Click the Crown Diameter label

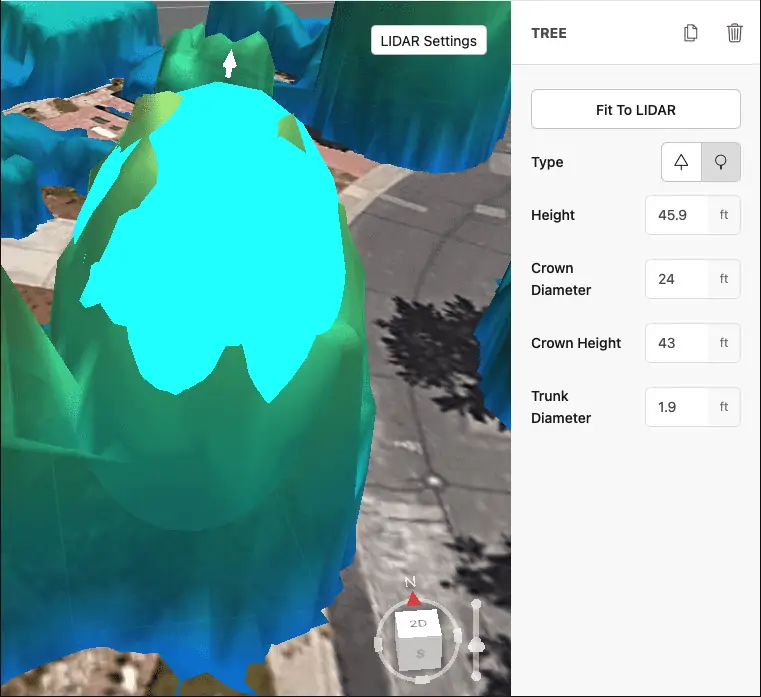pyautogui.click(x=561, y=279)
